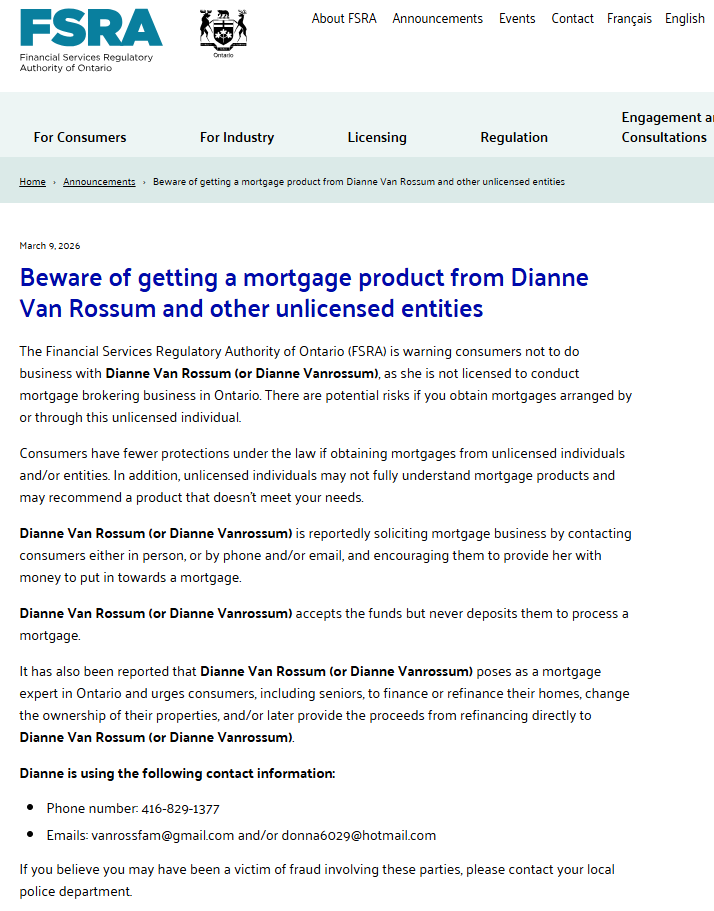Click the FSRA logo

click(x=91, y=41)
